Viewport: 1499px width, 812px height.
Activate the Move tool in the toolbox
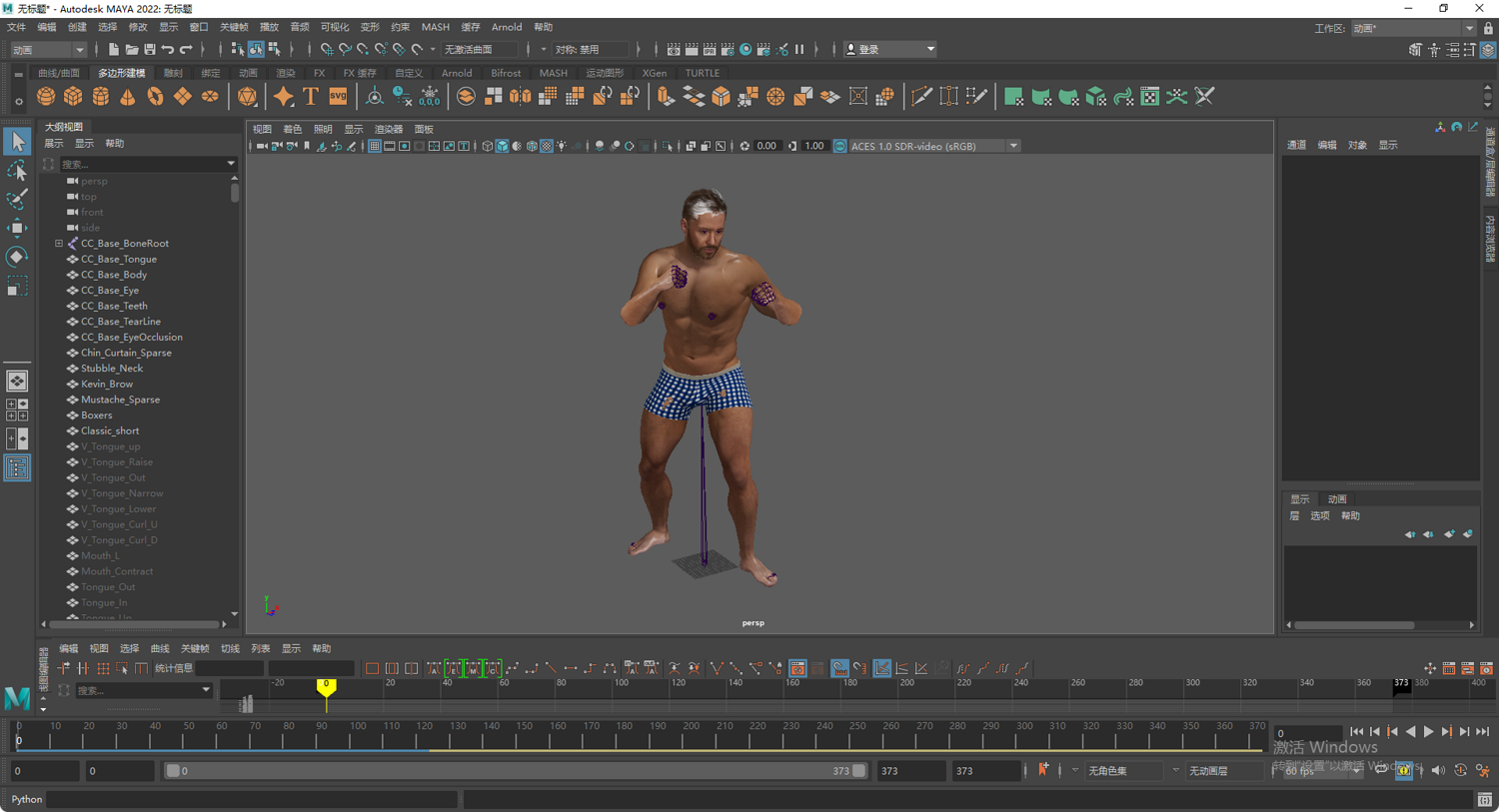pos(17,228)
